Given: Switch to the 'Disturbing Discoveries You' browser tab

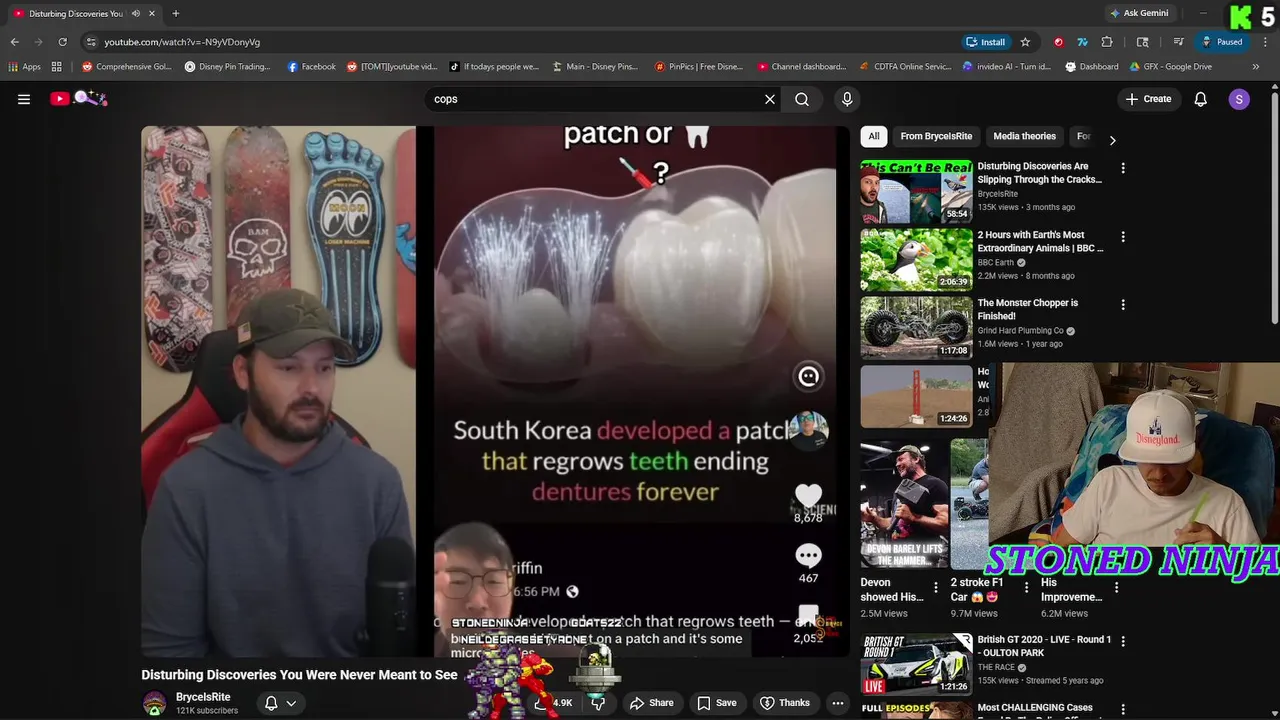Looking at the screenshot, I should 77,13.
